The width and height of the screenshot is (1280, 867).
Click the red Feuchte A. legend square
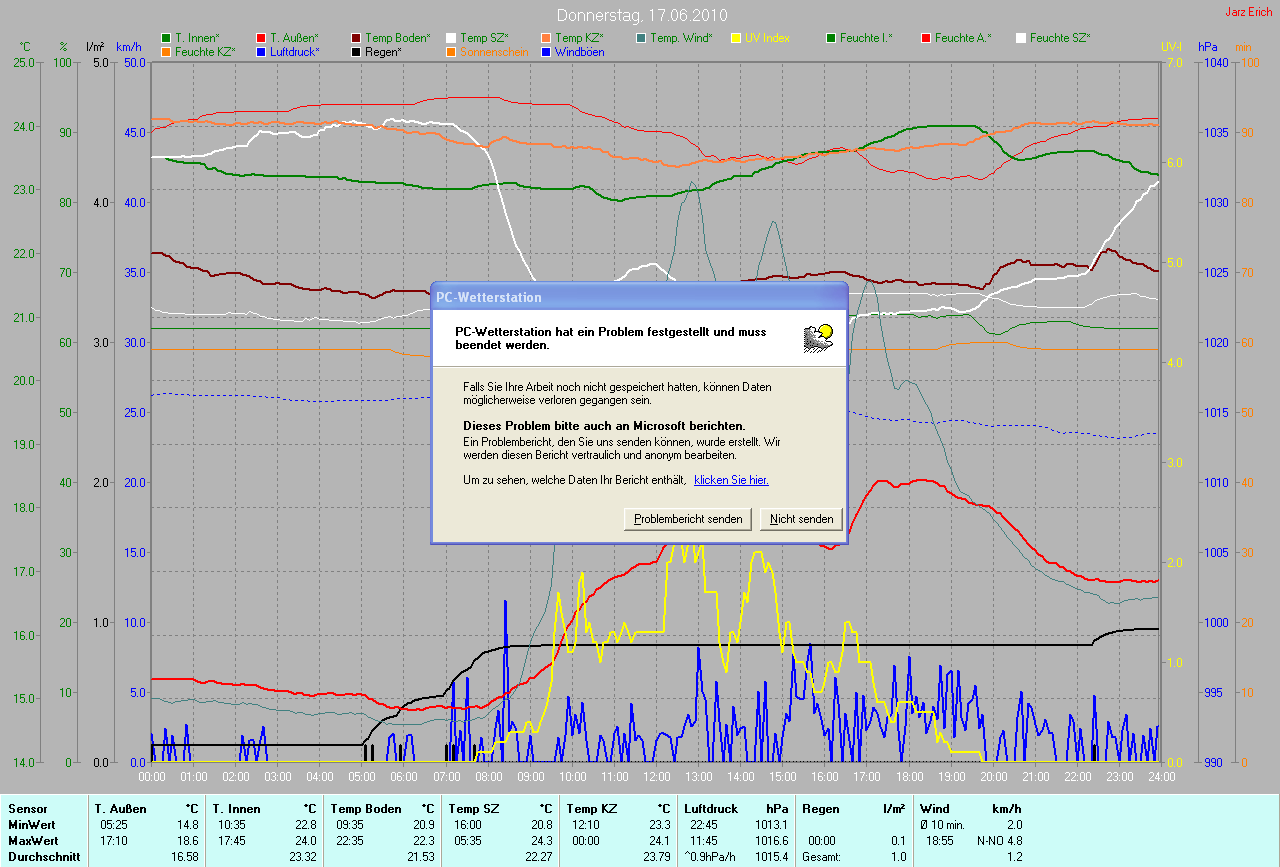coord(926,38)
